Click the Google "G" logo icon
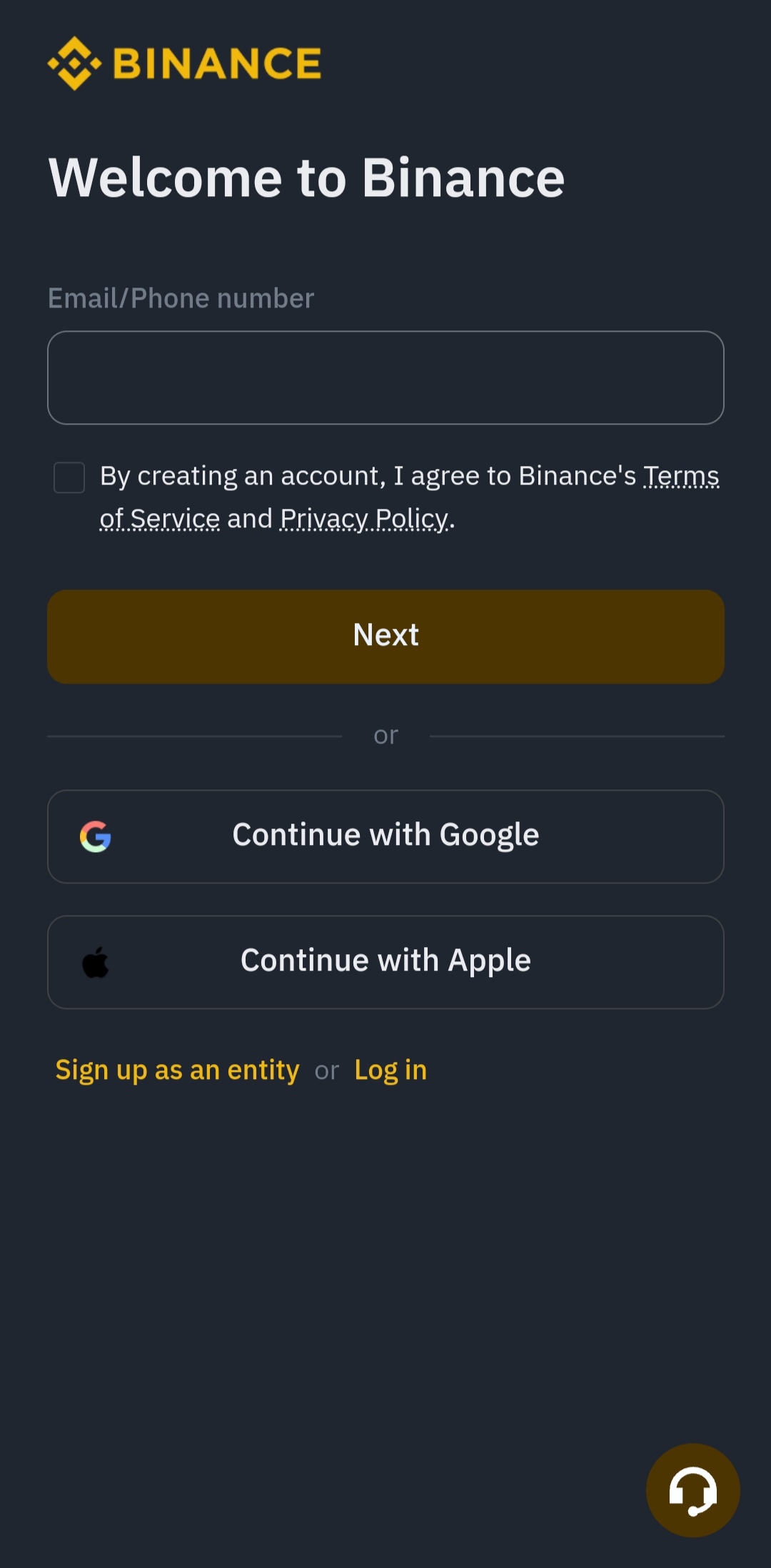The width and height of the screenshot is (771, 1568). [96, 836]
